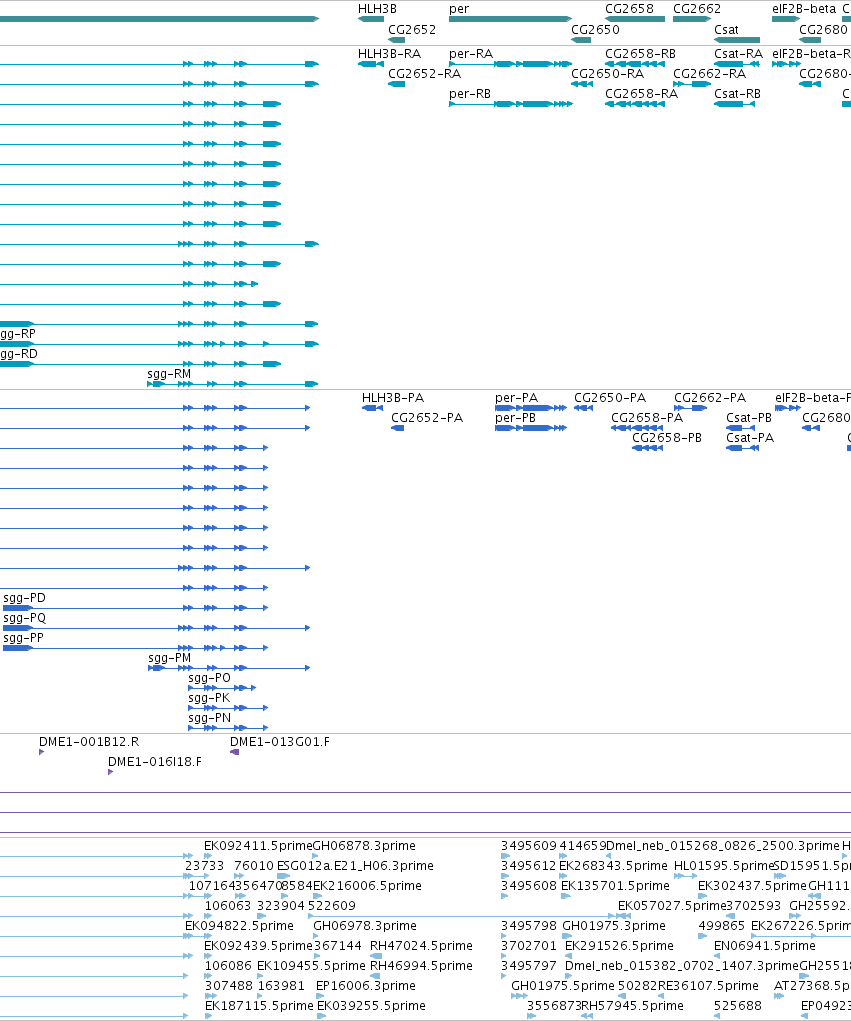Image resolution: width=851 pixels, height=1021 pixels.
Task: Select the CG2658-PB protein label
Action: (667, 438)
